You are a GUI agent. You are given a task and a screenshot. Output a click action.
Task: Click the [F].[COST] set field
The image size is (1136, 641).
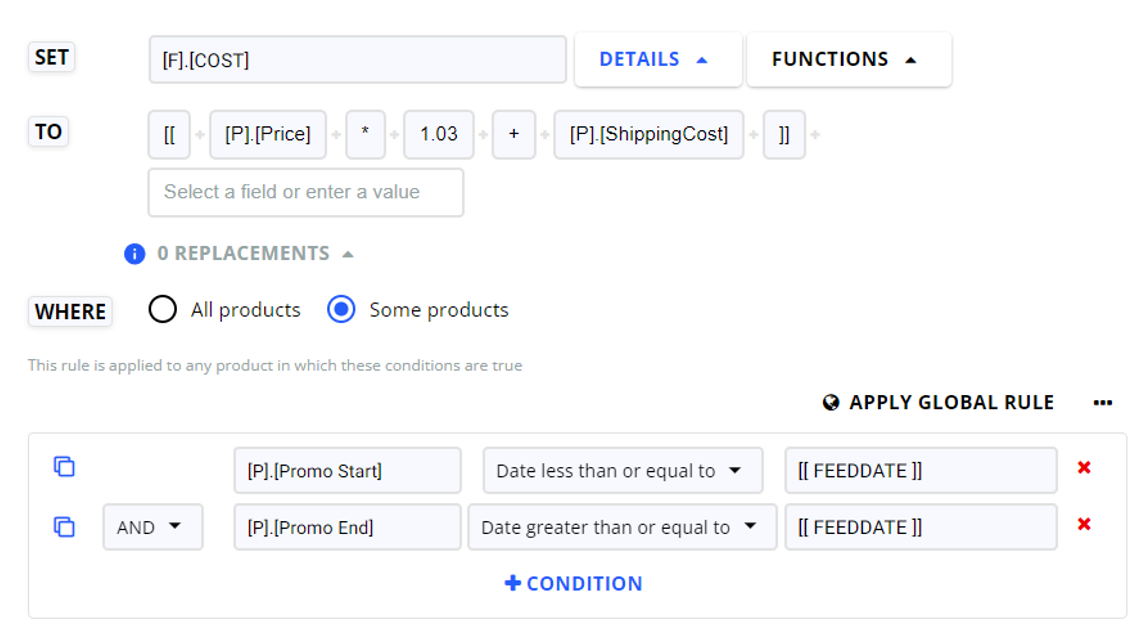(357, 59)
